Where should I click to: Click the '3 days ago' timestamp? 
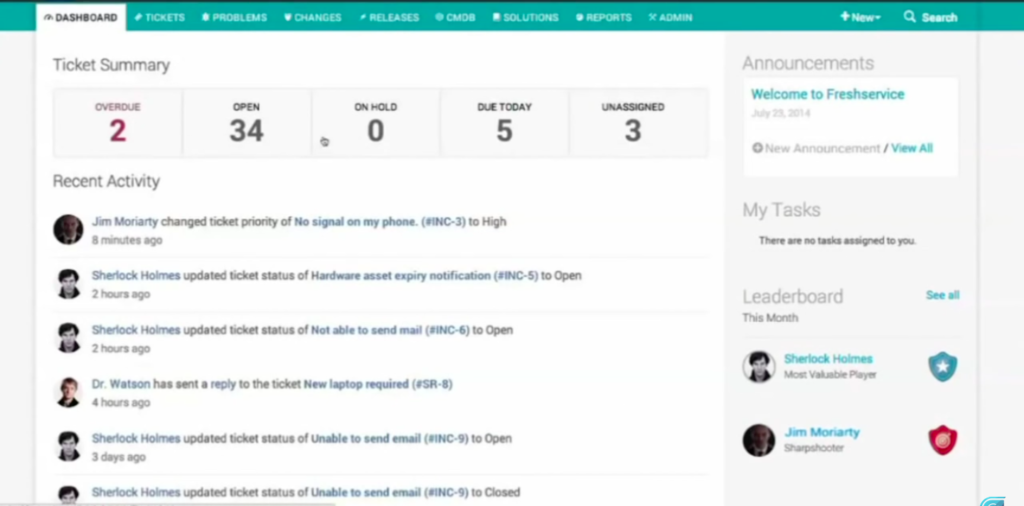point(118,457)
